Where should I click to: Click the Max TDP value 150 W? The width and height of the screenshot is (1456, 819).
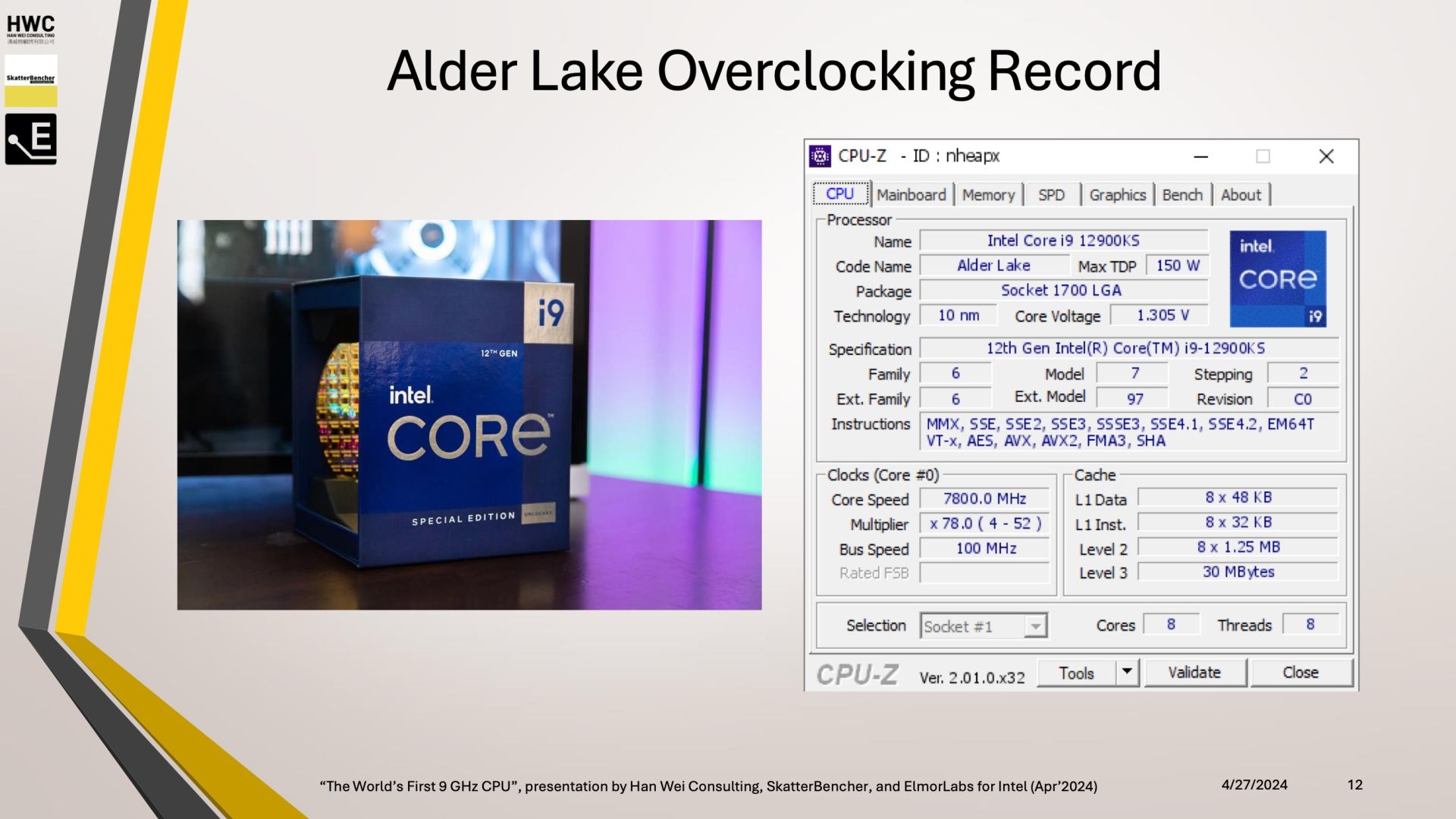(x=1177, y=265)
